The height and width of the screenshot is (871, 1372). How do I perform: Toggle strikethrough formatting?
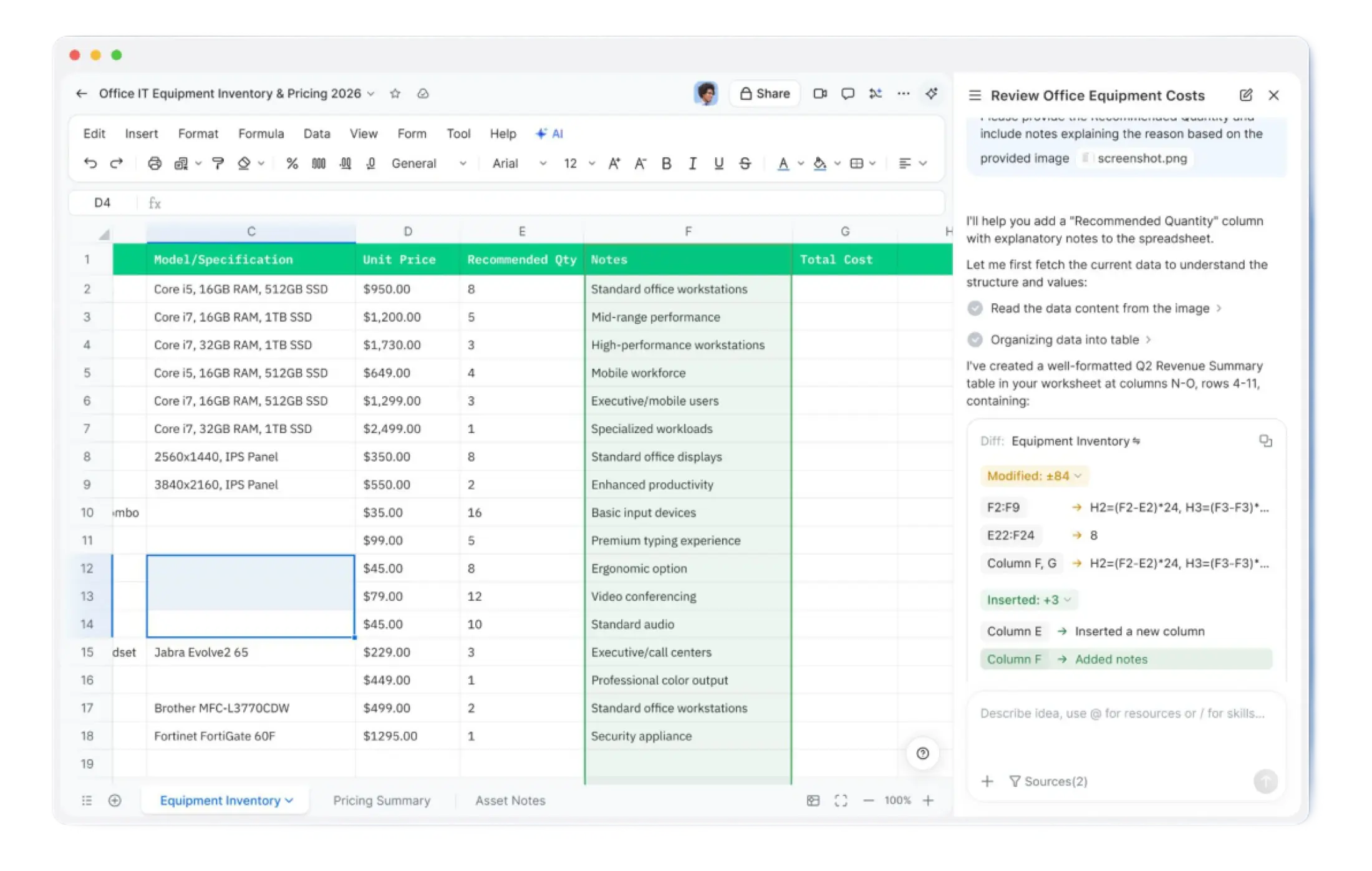[745, 163]
